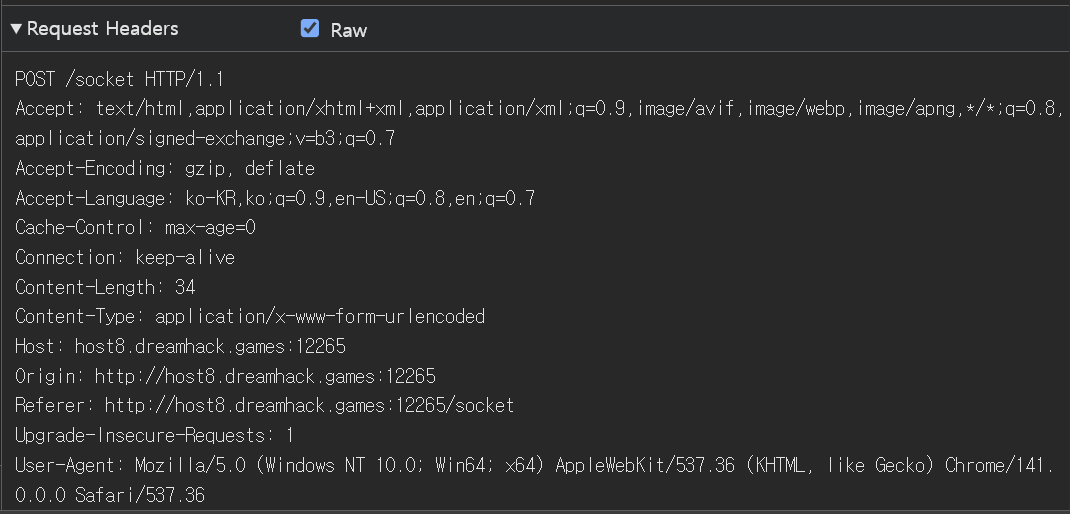Viewport: 1070px width, 514px height.
Task: Collapse the Request Headers triangle
Action: point(16,29)
